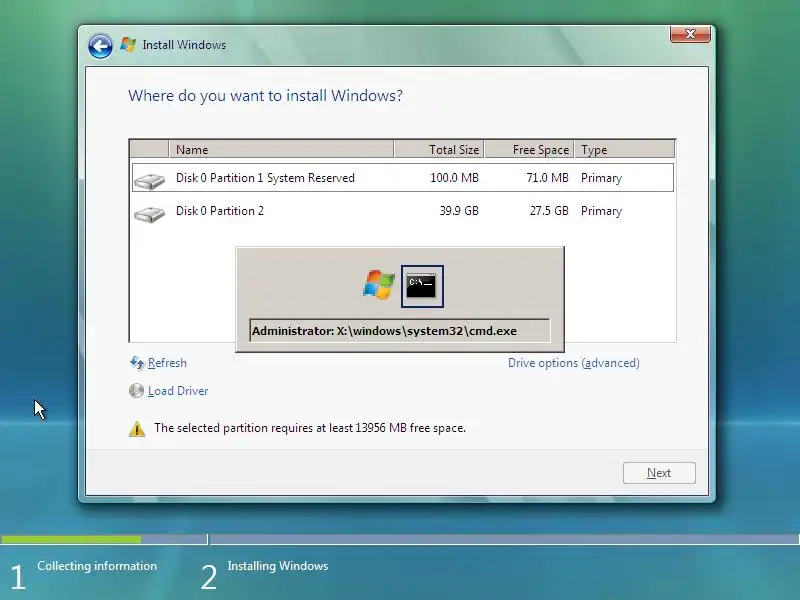Click the yellow warning triangle icon
The image size is (800, 600).
tap(137, 429)
